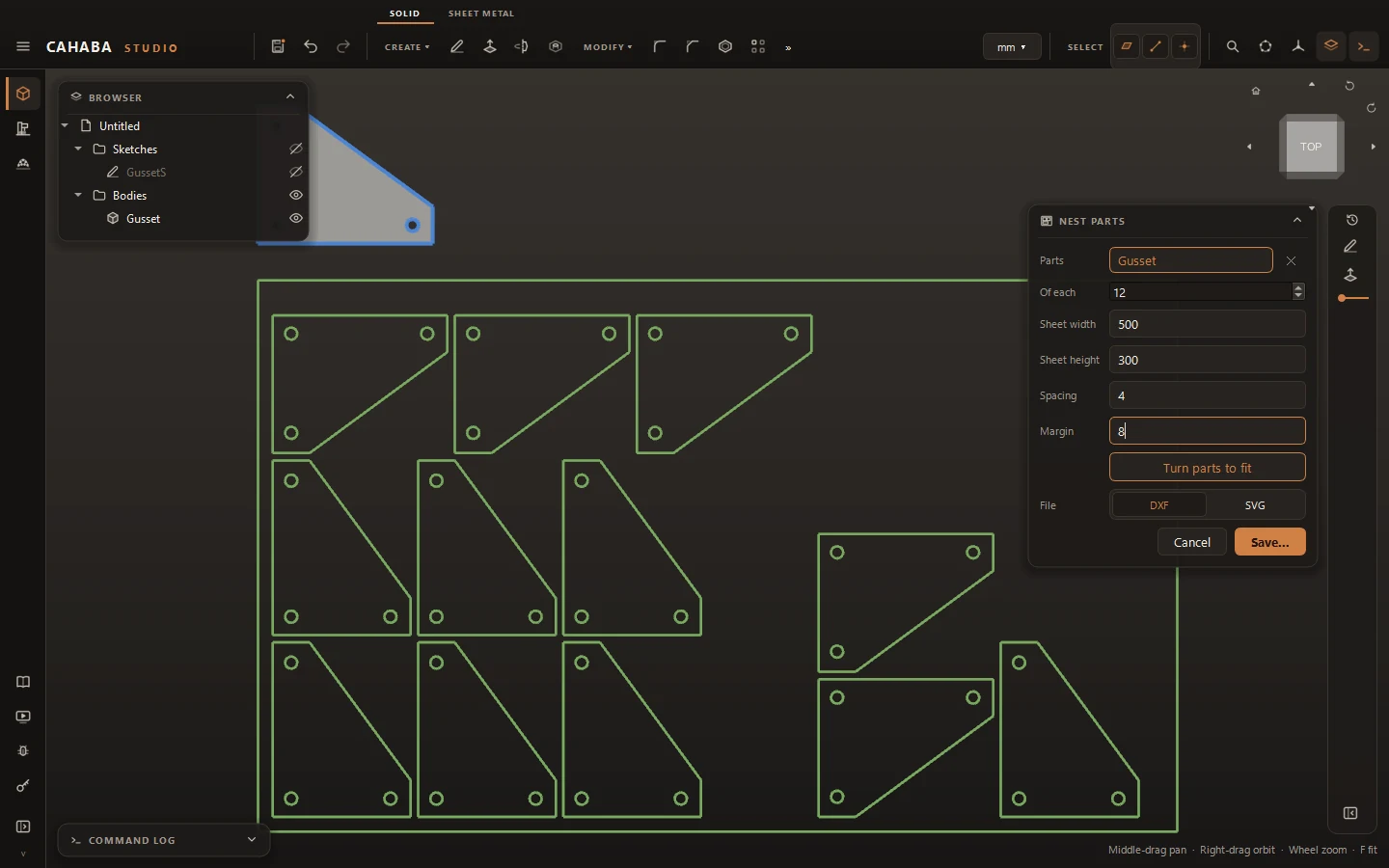Show more toolbar tools via overflow chevron

tap(788, 47)
